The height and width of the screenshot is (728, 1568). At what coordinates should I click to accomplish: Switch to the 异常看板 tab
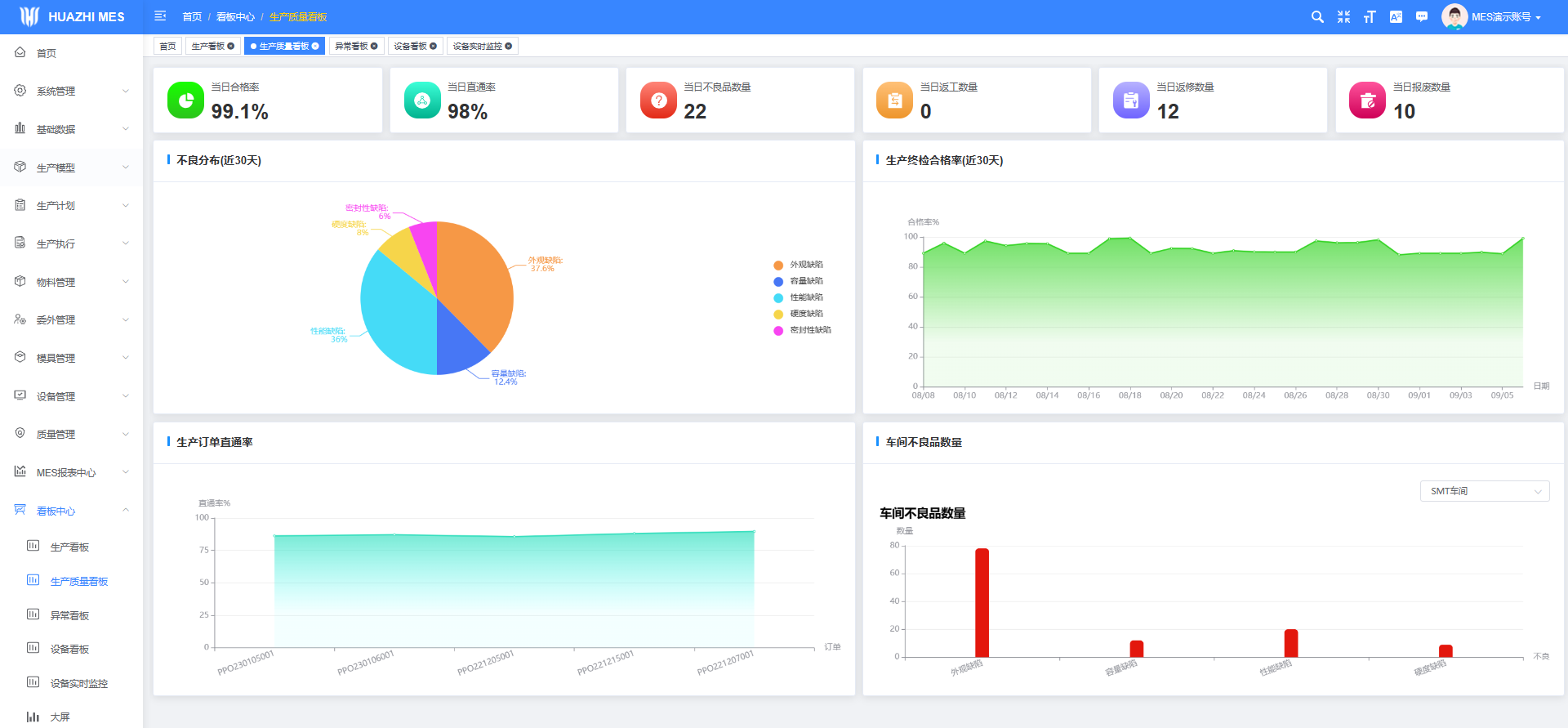pos(351,47)
